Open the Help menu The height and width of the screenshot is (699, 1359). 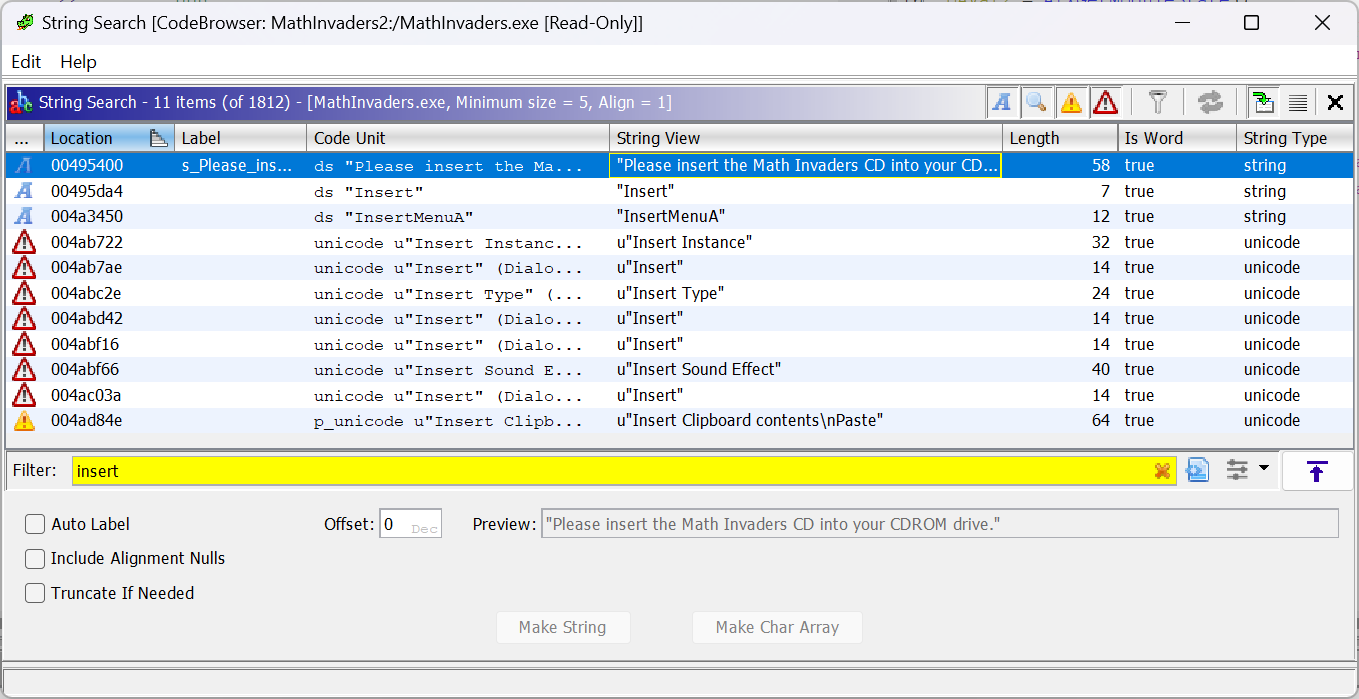(x=78, y=61)
